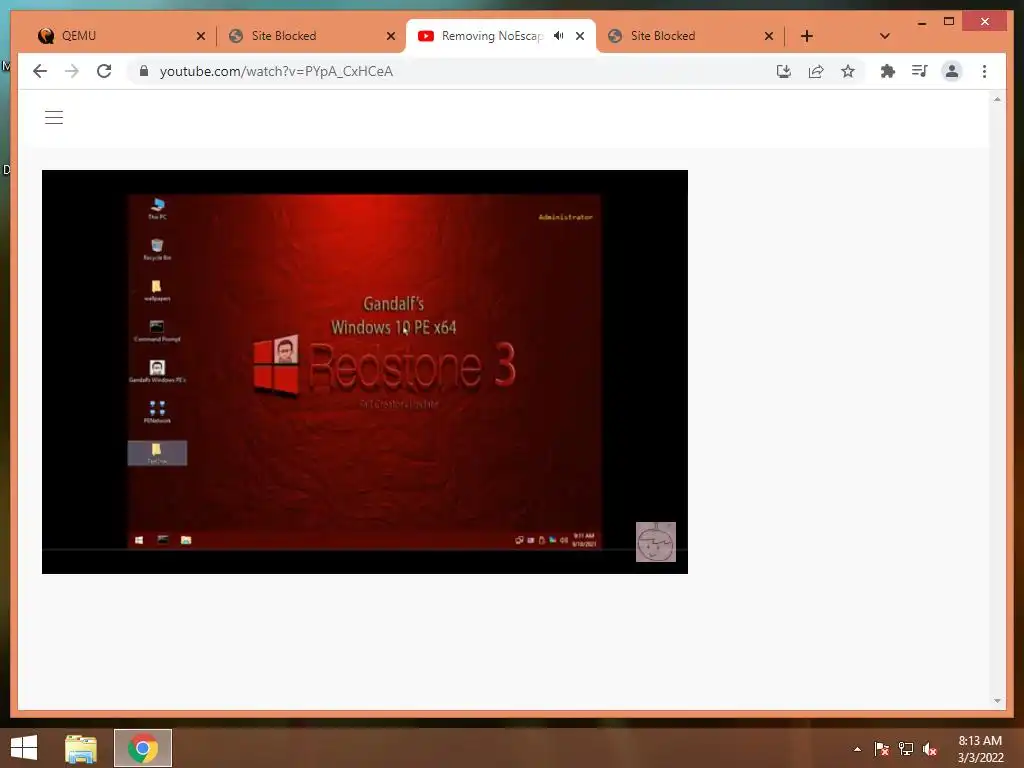Open the taskbar clock and date
Screen dimensions: 1024x768
980,749
